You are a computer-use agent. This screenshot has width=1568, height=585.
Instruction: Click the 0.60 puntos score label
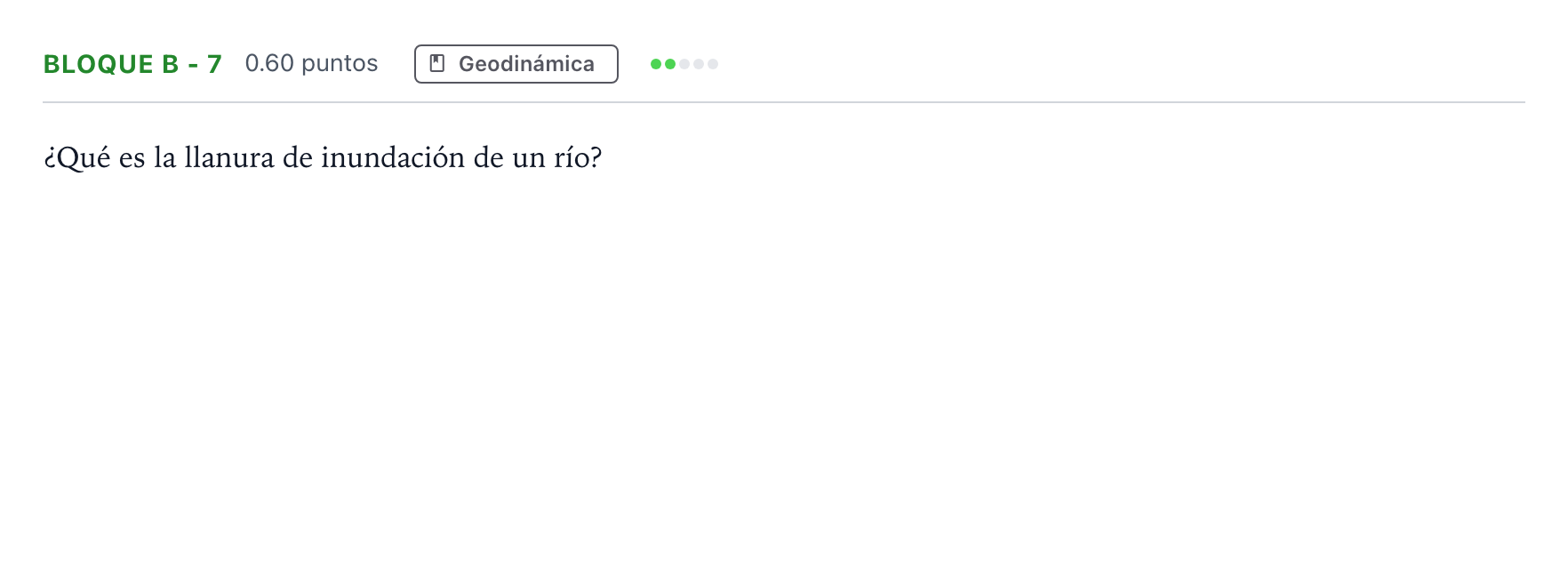point(311,63)
